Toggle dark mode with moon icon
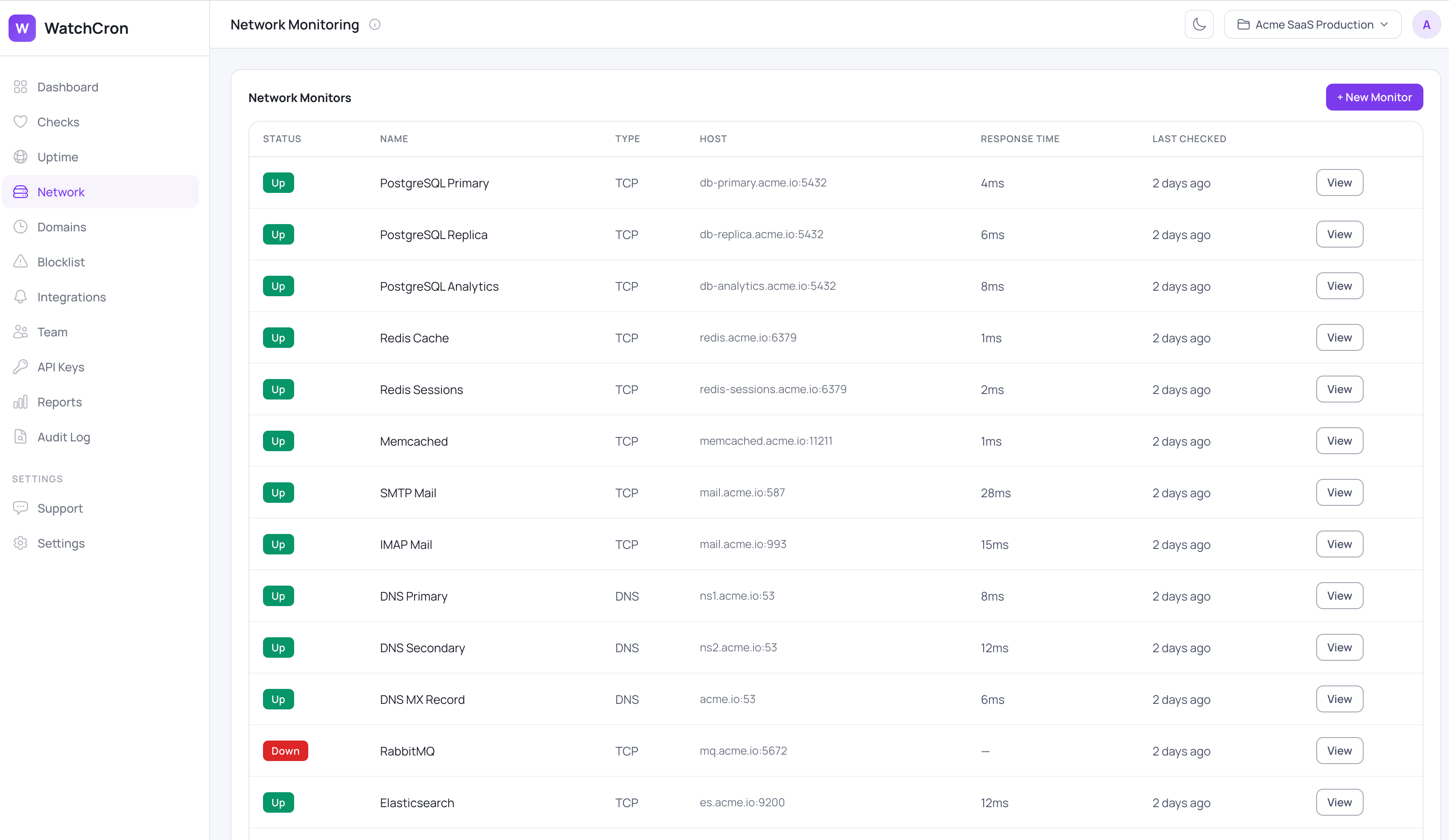This screenshot has height=840, width=1449. coord(1199,25)
